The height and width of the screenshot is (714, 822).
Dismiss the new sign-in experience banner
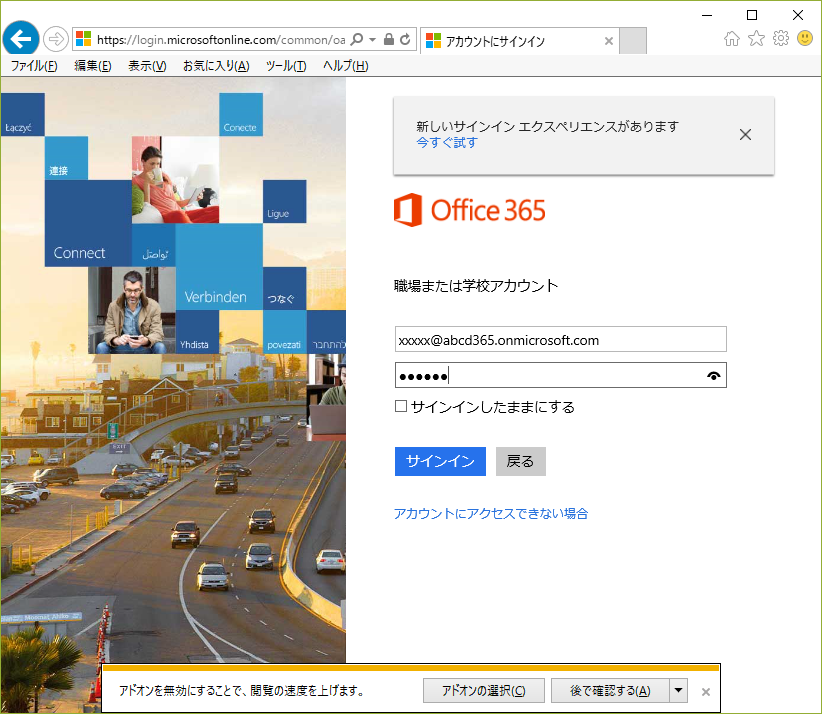[745, 135]
